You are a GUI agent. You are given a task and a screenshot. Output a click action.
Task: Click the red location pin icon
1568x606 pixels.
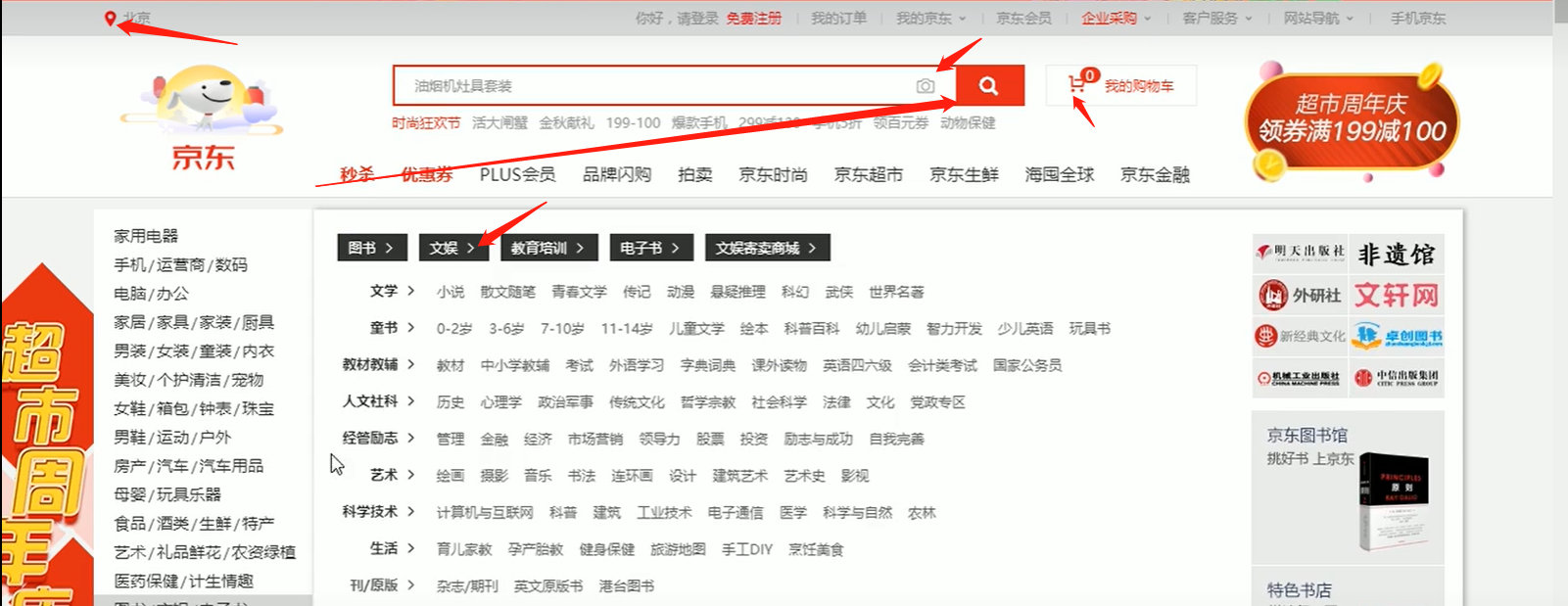(110, 18)
